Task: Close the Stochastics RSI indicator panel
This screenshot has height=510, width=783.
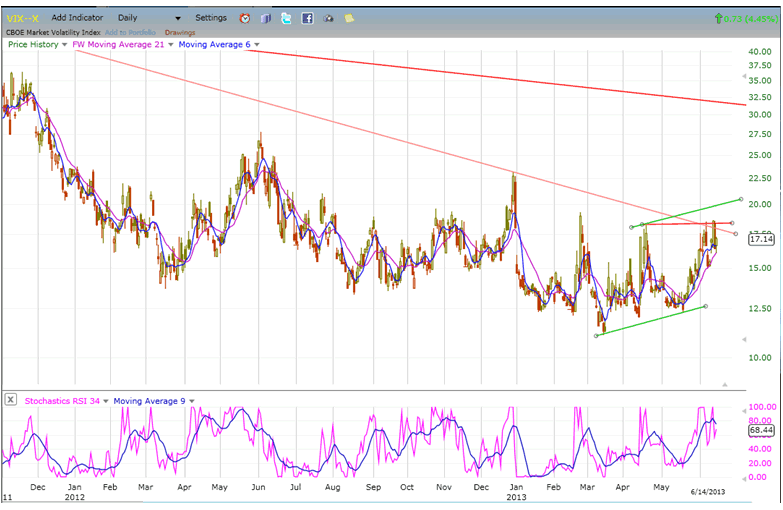Action: (x=10, y=400)
